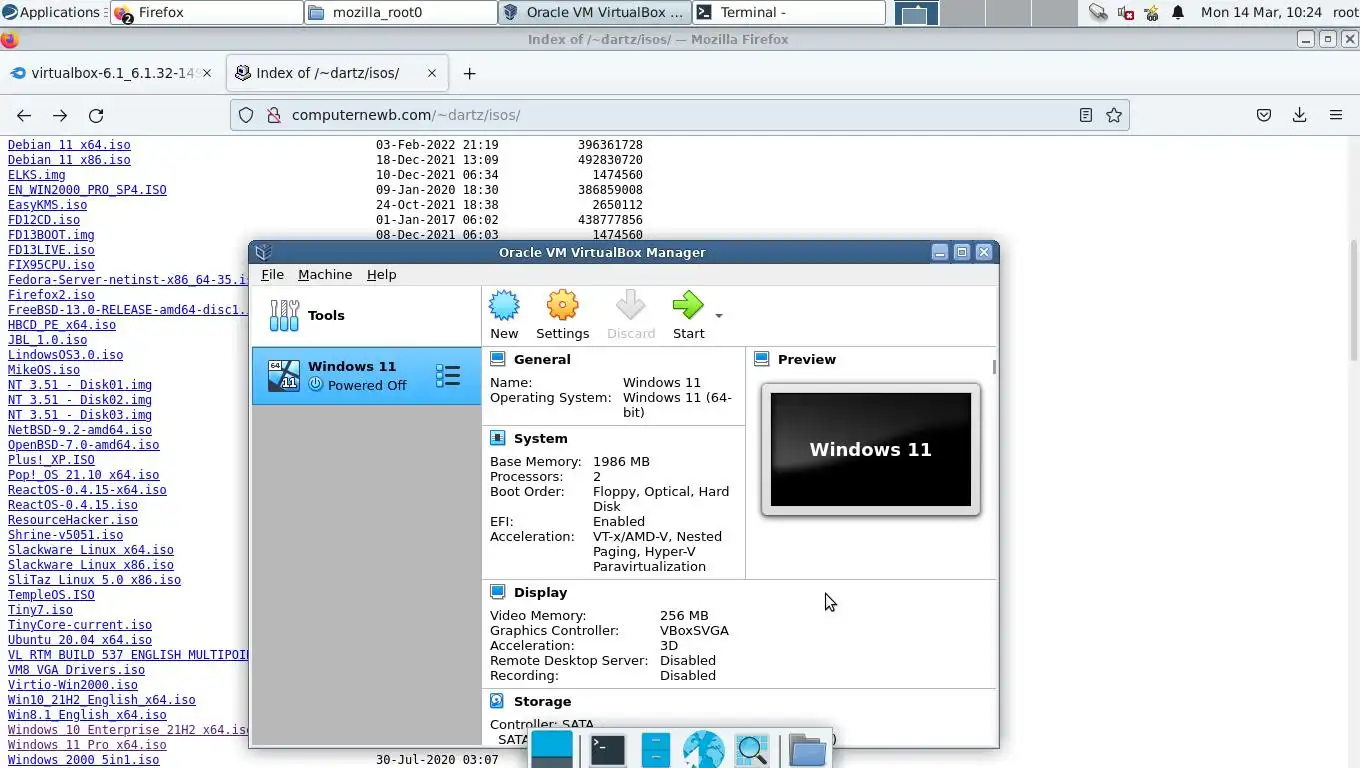Click the Windows 11 preview thumbnail
The height and width of the screenshot is (768, 1360).
870,449
